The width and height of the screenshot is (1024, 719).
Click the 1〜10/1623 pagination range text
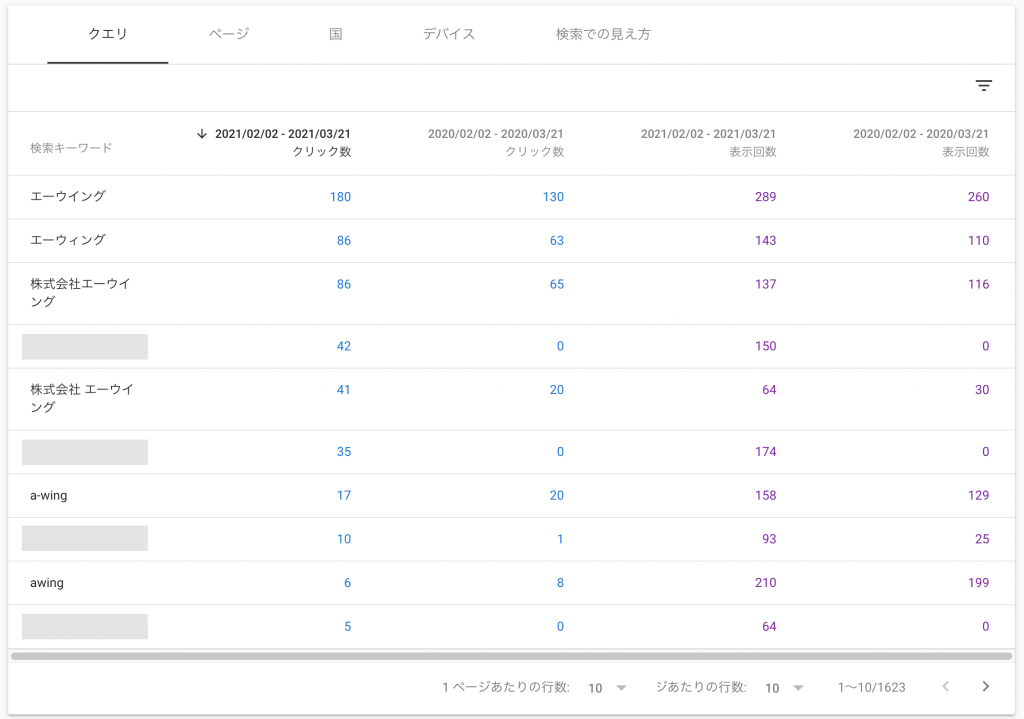871,688
